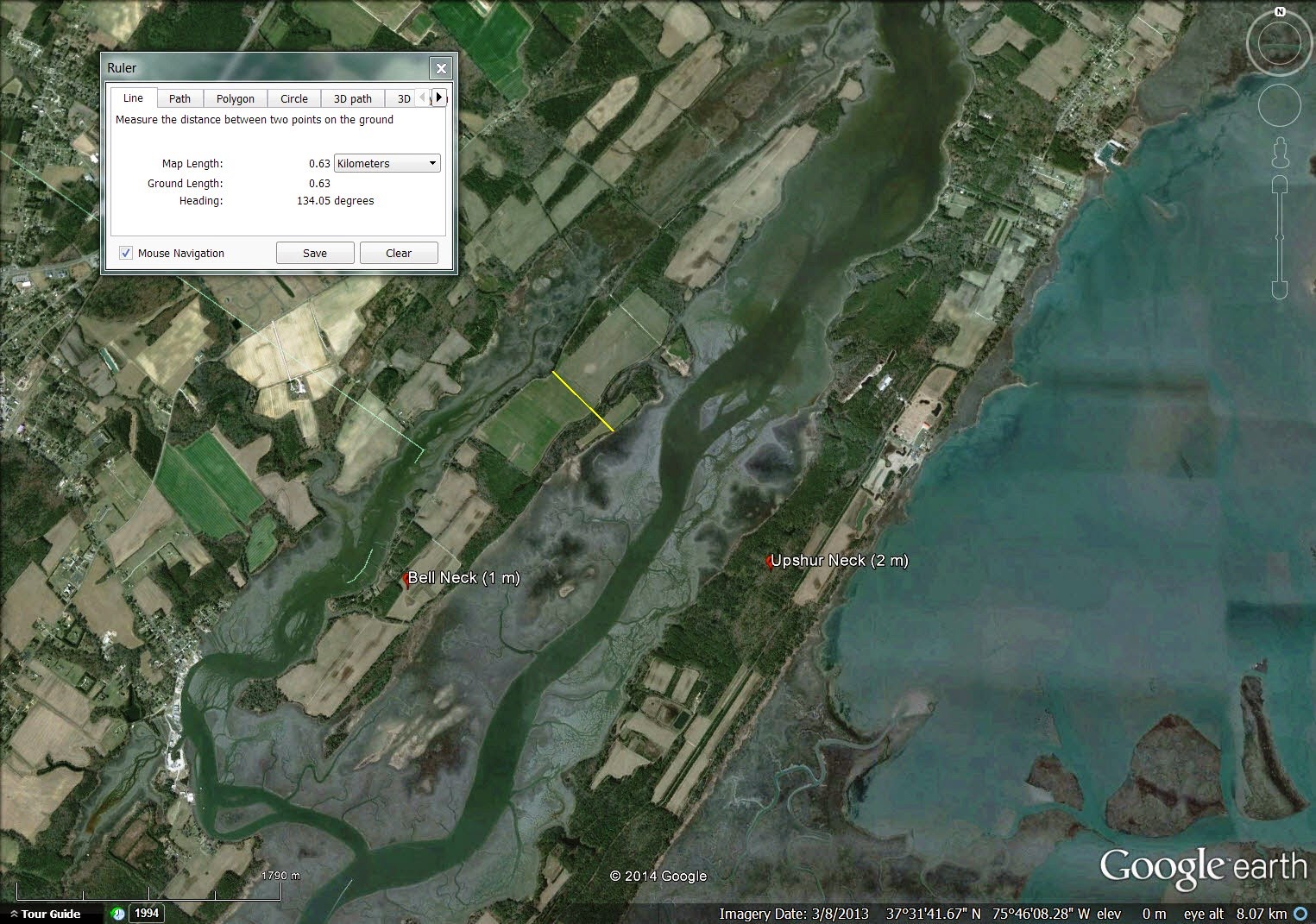Click the zoom-in end of zoom slider

(x=1280, y=185)
